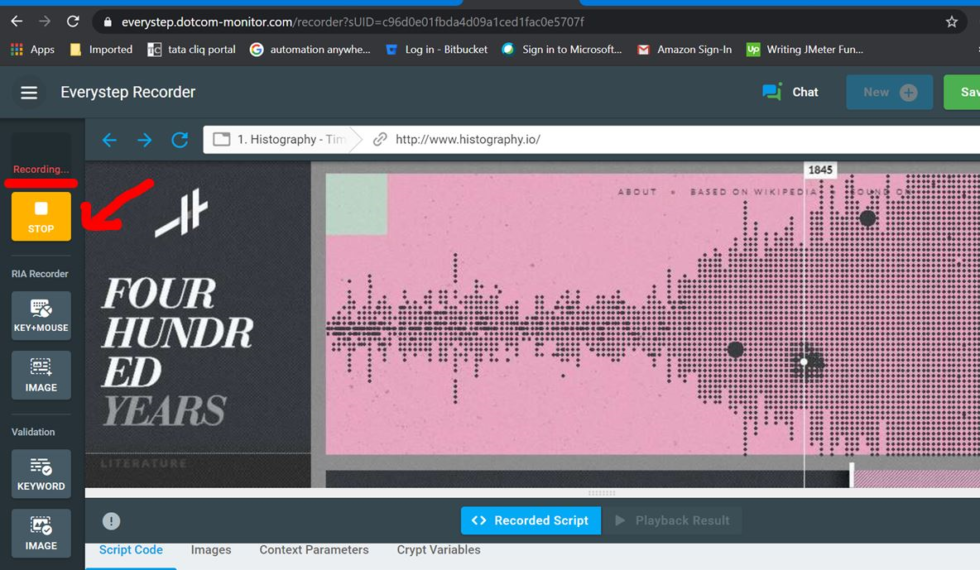Image resolution: width=980 pixels, height=570 pixels.
Task: Stop the recording with the STOP button
Action: click(x=41, y=216)
